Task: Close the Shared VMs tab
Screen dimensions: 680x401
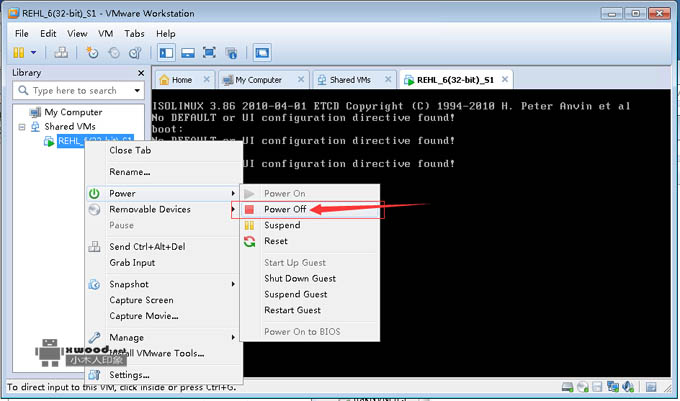Action: 388,79
